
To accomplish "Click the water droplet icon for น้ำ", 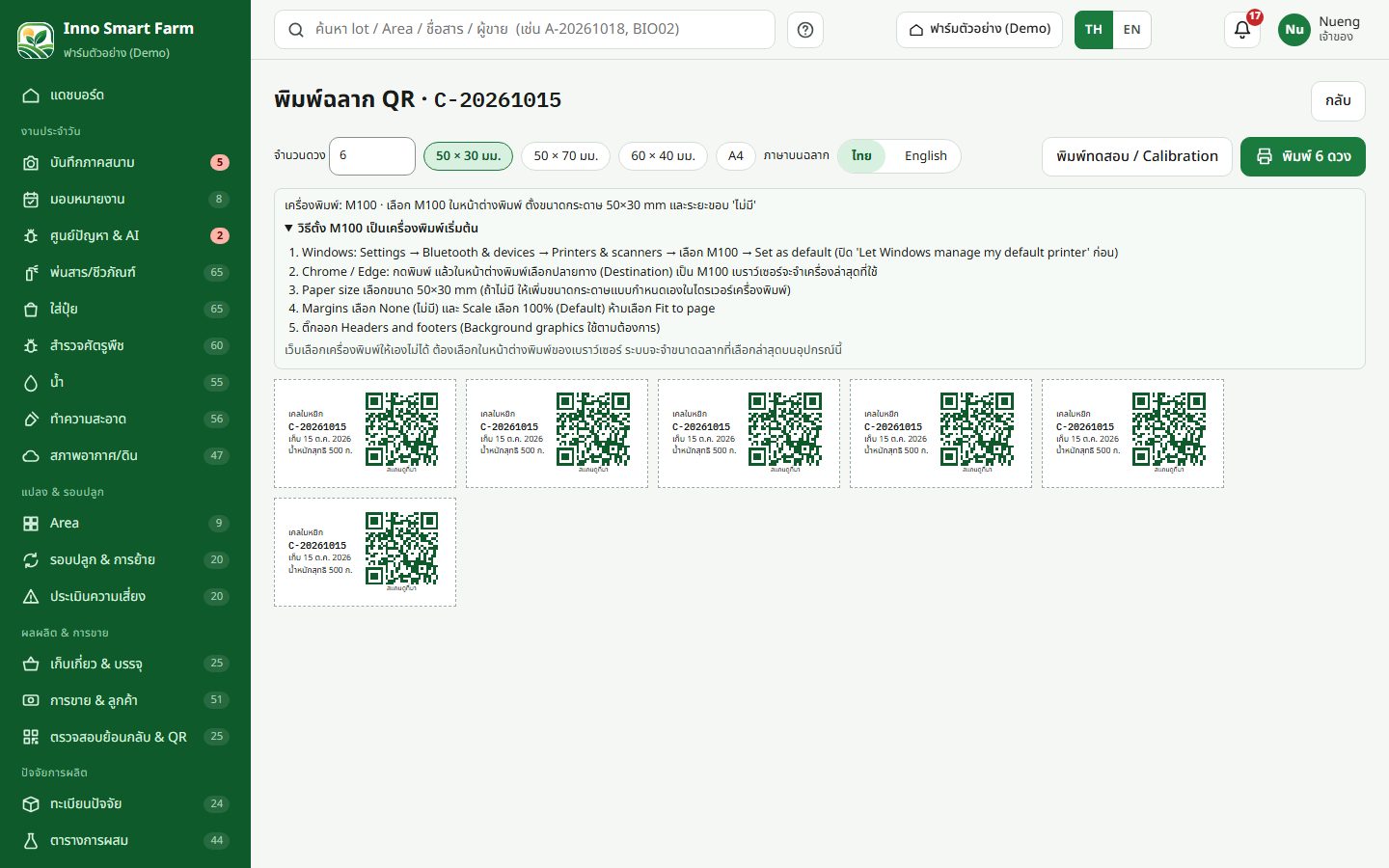I will [31, 383].
